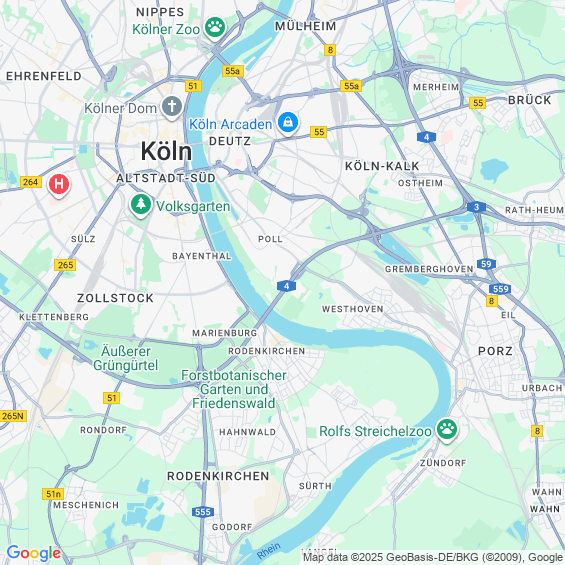Select the Kölner Dom church pin
The image size is (565, 565).
coord(172,107)
